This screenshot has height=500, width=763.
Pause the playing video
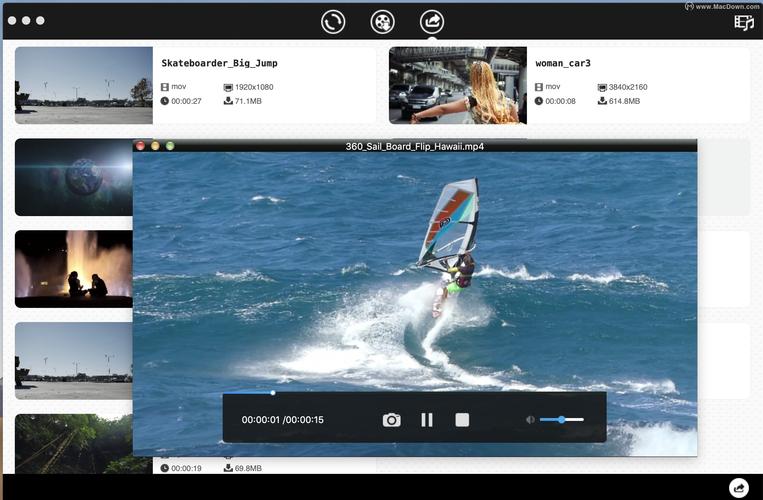[x=427, y=420]
